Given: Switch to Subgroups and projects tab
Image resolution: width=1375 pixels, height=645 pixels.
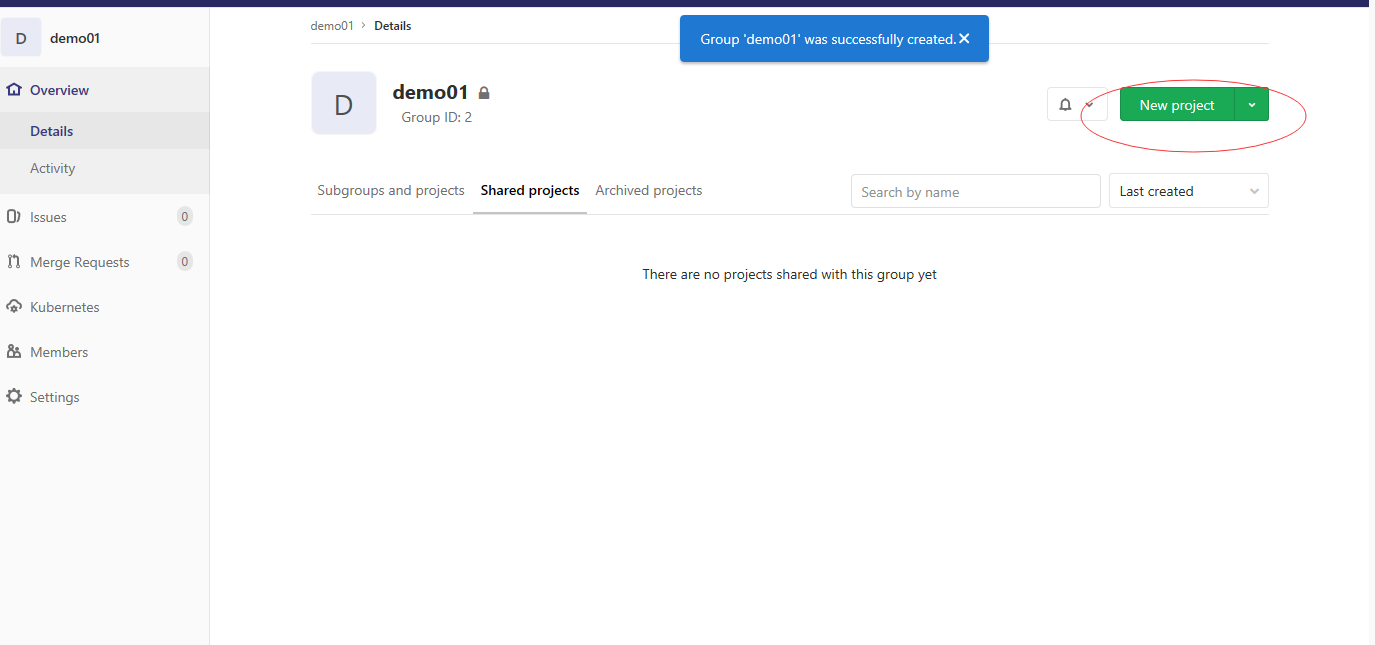Looking at the screenshot, I should (391, 190).
